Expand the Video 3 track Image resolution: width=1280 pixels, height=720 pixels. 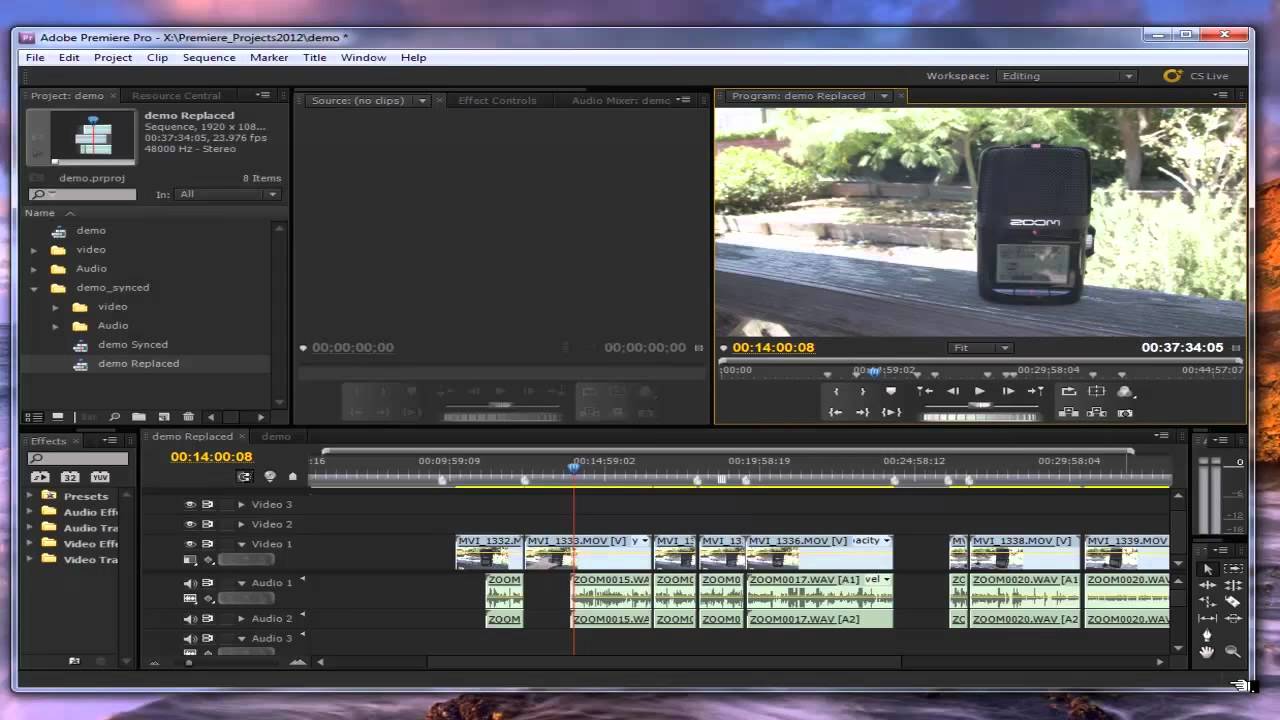pos(241,504)
